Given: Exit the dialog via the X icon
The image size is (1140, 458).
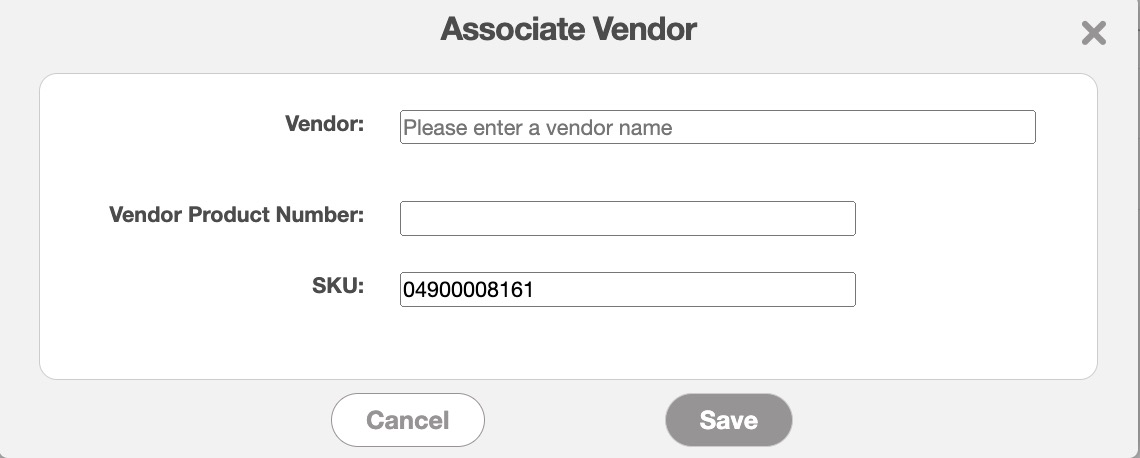Looking at the screenshot, I should point(1093,34).
